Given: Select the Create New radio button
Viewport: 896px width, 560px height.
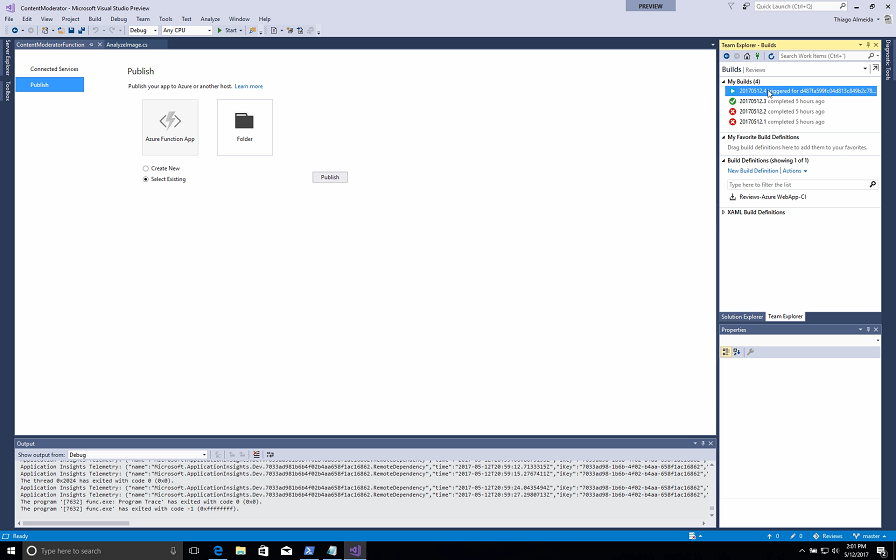Looking at the screenshot, I should [146, 169].
